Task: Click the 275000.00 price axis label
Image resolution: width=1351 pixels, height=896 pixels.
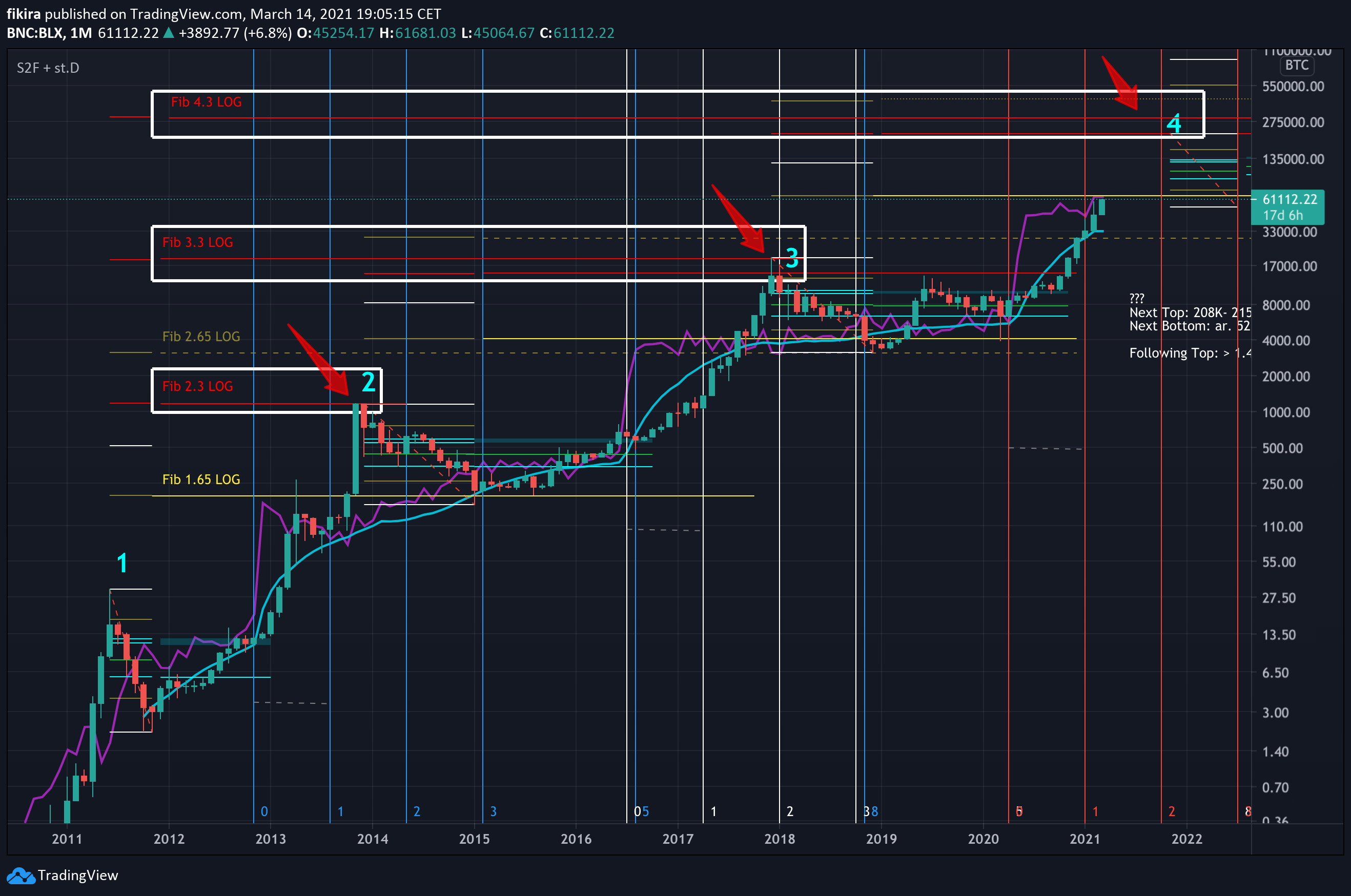Action: [x=1293, y=122]
